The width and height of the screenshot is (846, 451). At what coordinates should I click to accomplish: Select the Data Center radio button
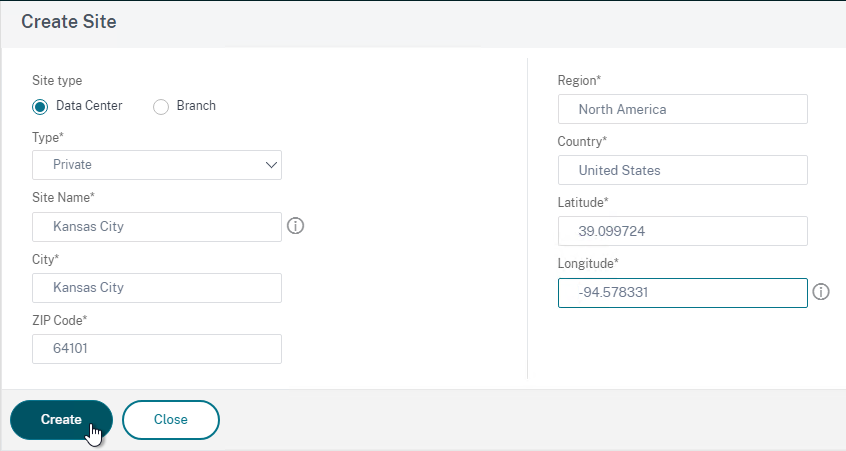40,106
